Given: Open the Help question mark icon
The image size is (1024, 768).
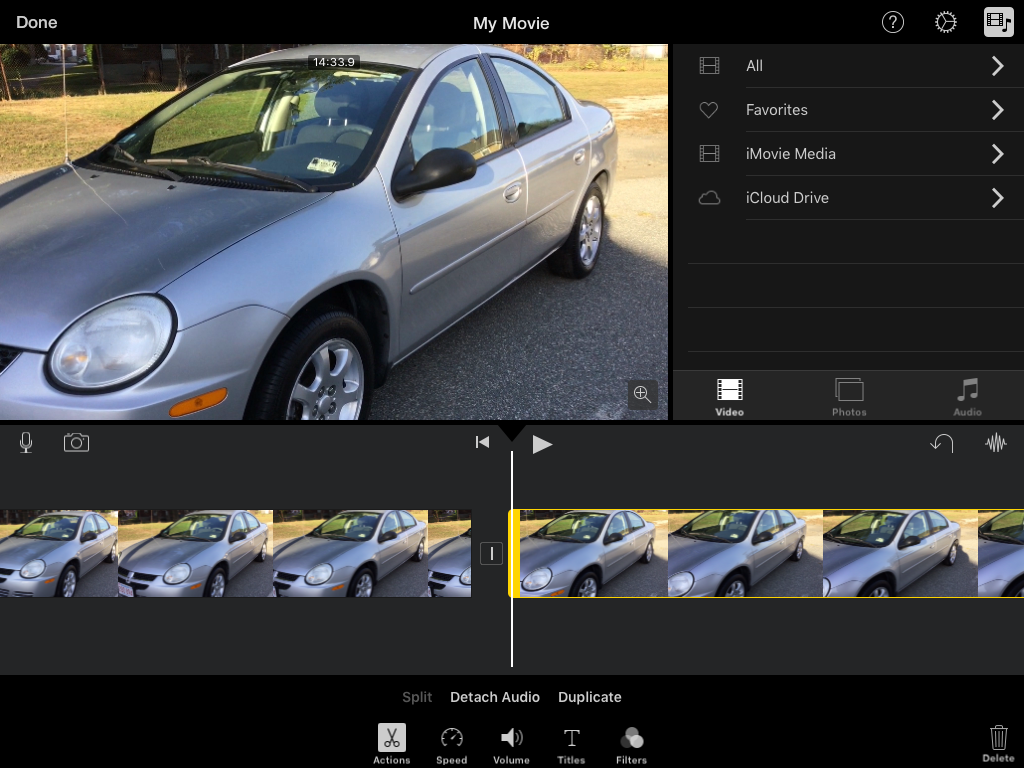Looking at the screenshot, I should pos(892,22).
